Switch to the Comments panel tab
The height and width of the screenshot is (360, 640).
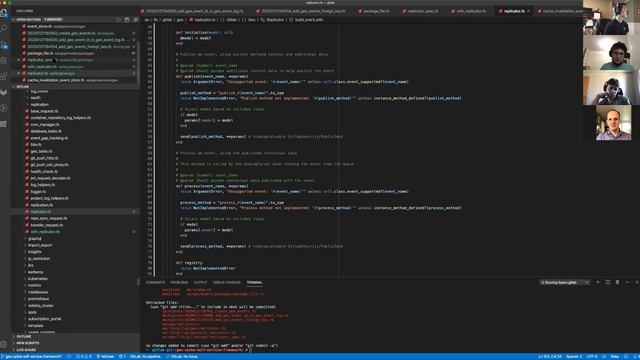[x=155, y=282]
